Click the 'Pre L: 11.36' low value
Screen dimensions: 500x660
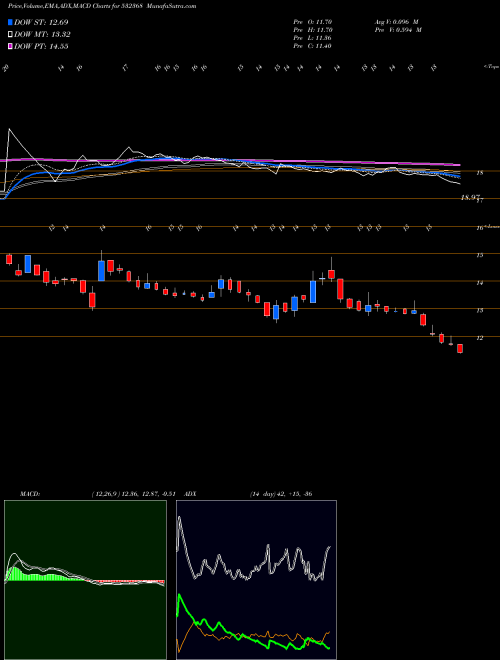point(314,38)
